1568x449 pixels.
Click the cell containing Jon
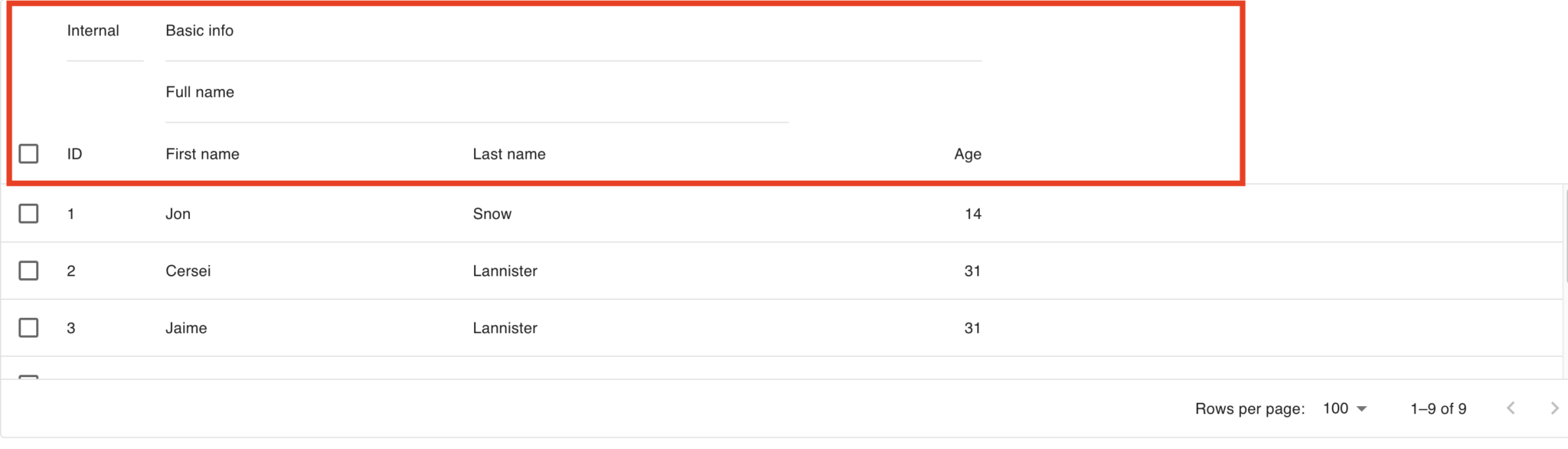[178, 214]
